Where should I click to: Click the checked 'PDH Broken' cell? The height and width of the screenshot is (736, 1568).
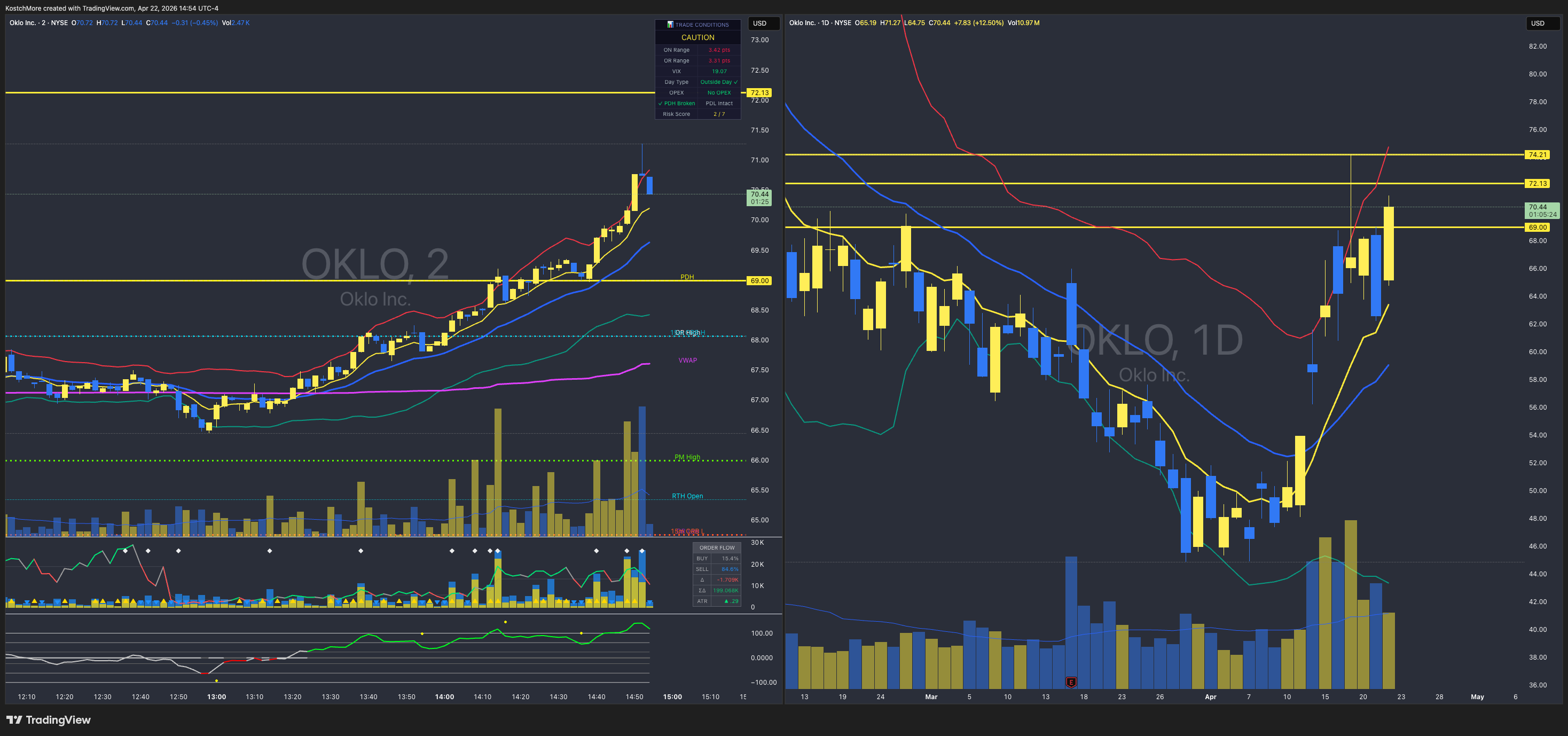676,104
